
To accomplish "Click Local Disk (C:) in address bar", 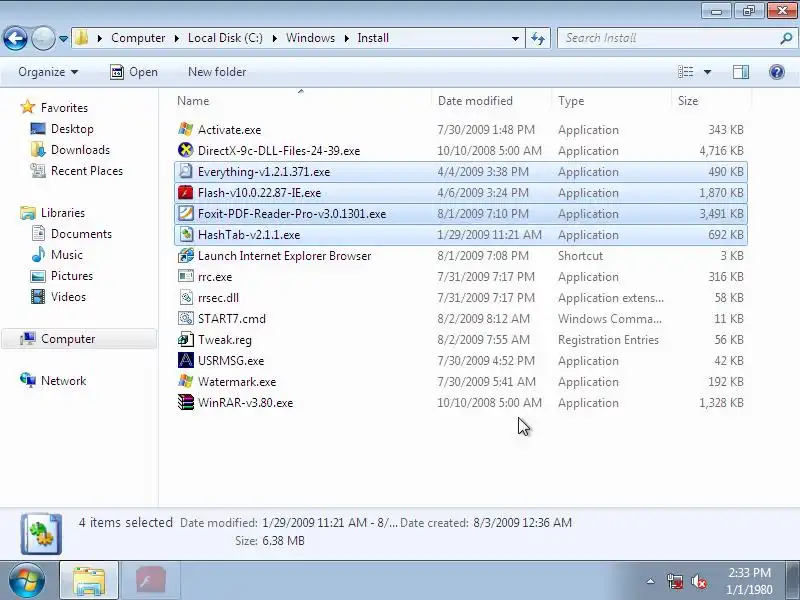I will 225,38.
